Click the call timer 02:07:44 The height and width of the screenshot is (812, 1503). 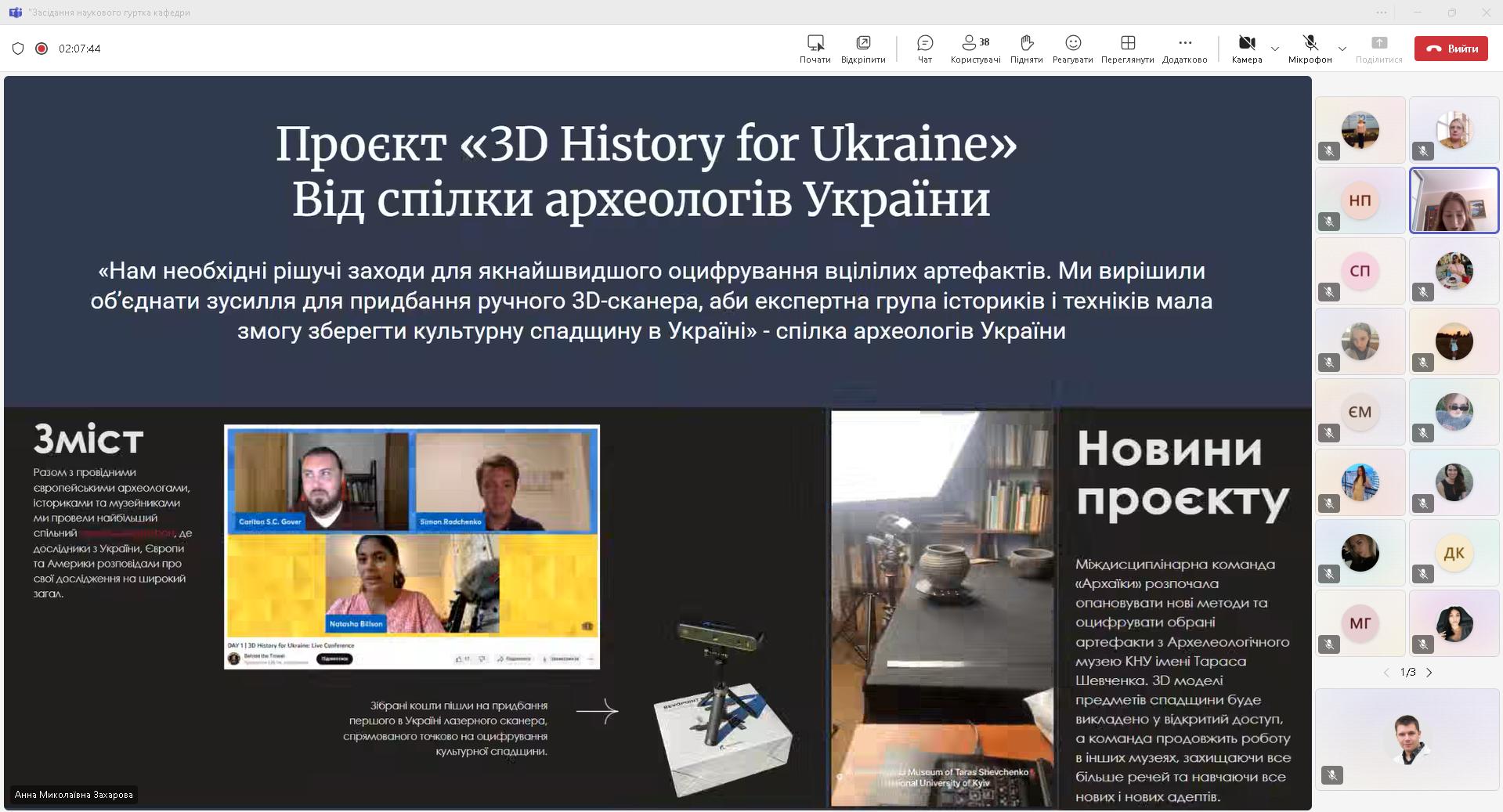click(79, 49)
